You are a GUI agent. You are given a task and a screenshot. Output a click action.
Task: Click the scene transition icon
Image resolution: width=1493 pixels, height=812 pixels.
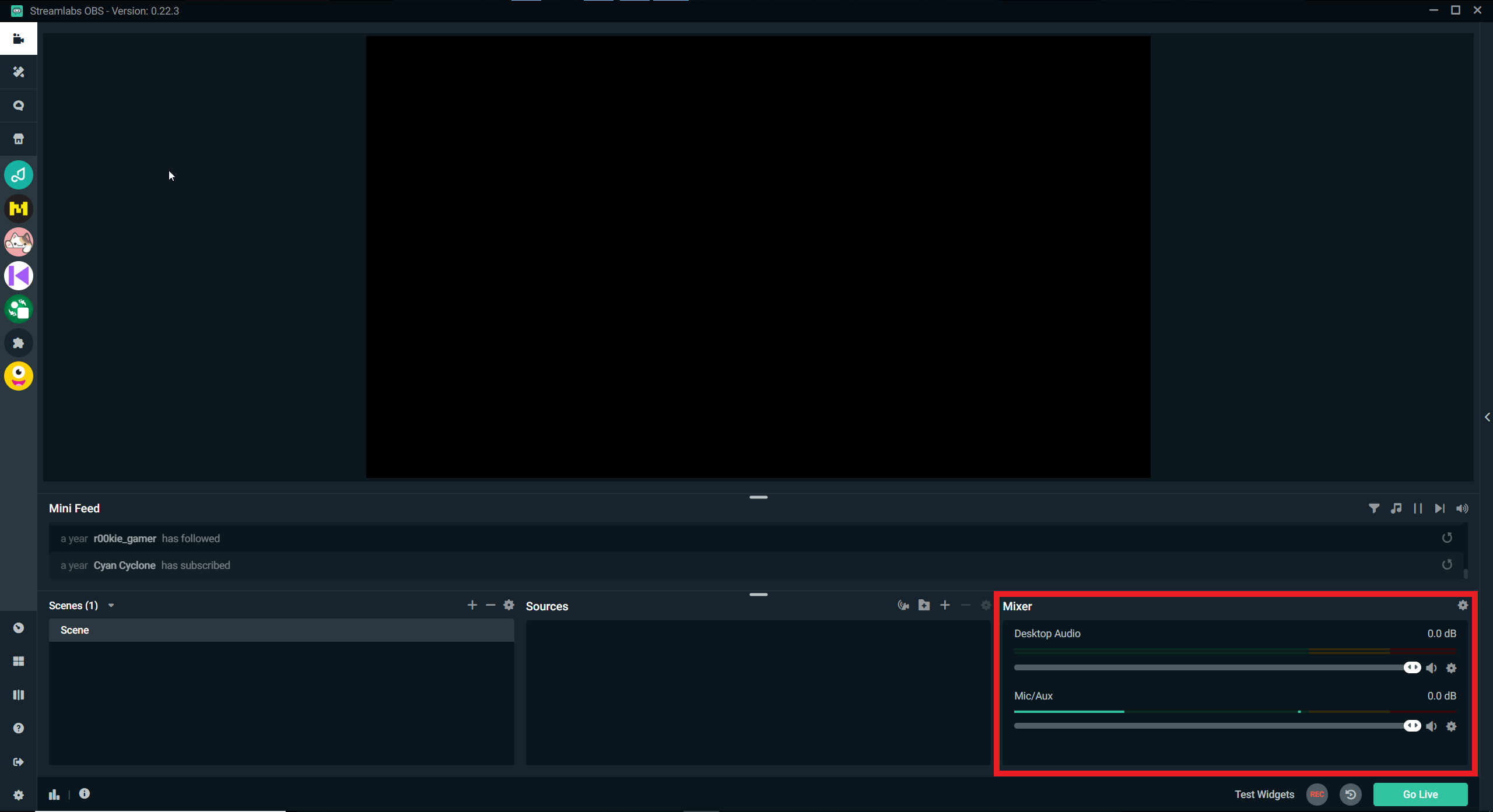coord(18,694)
